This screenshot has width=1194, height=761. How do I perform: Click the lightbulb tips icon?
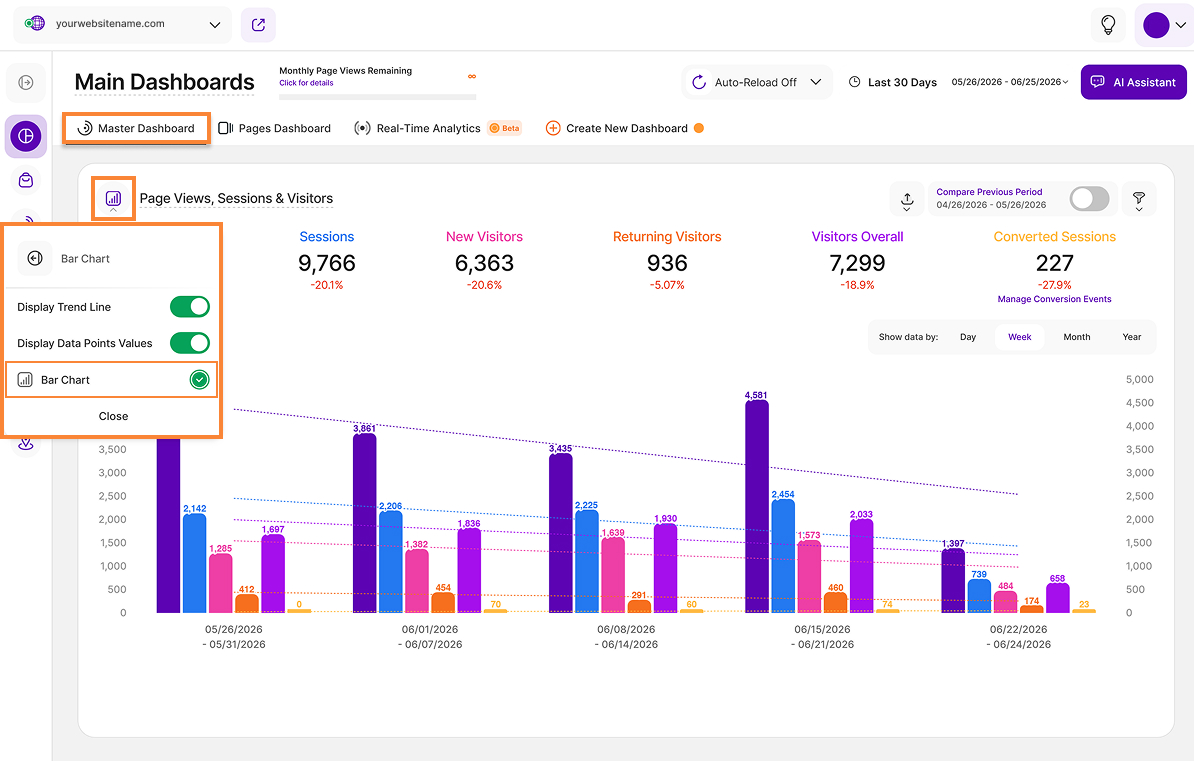point(1108,25)
